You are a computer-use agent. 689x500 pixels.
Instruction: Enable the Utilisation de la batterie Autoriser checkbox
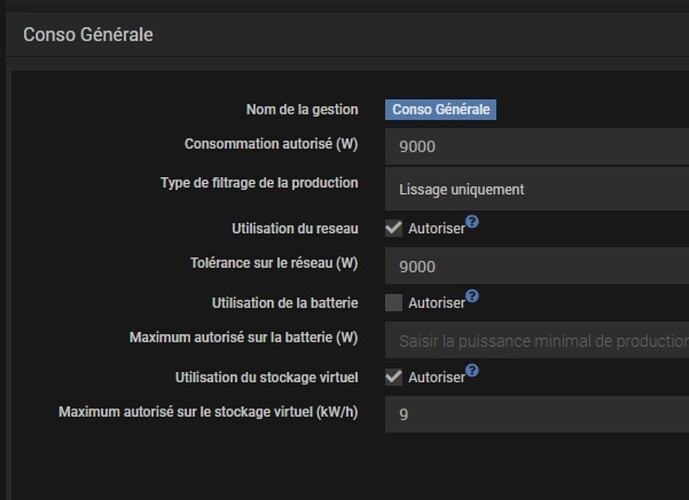coord(394,303)
